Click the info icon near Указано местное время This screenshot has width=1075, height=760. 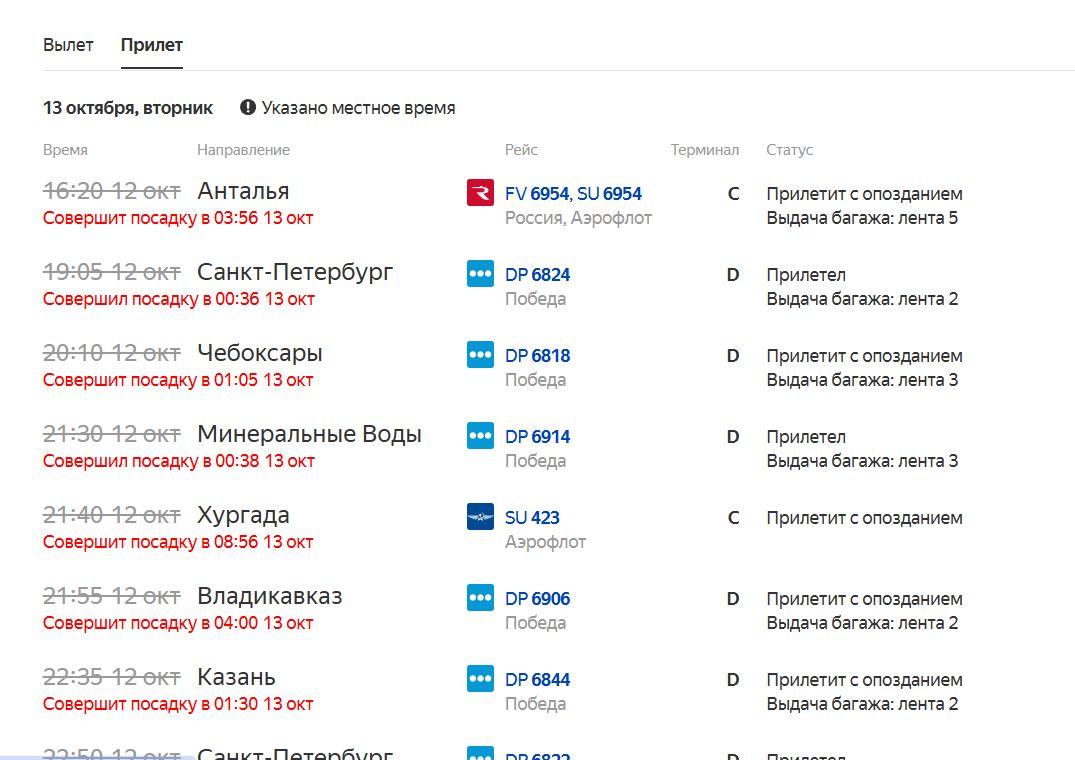247,108
